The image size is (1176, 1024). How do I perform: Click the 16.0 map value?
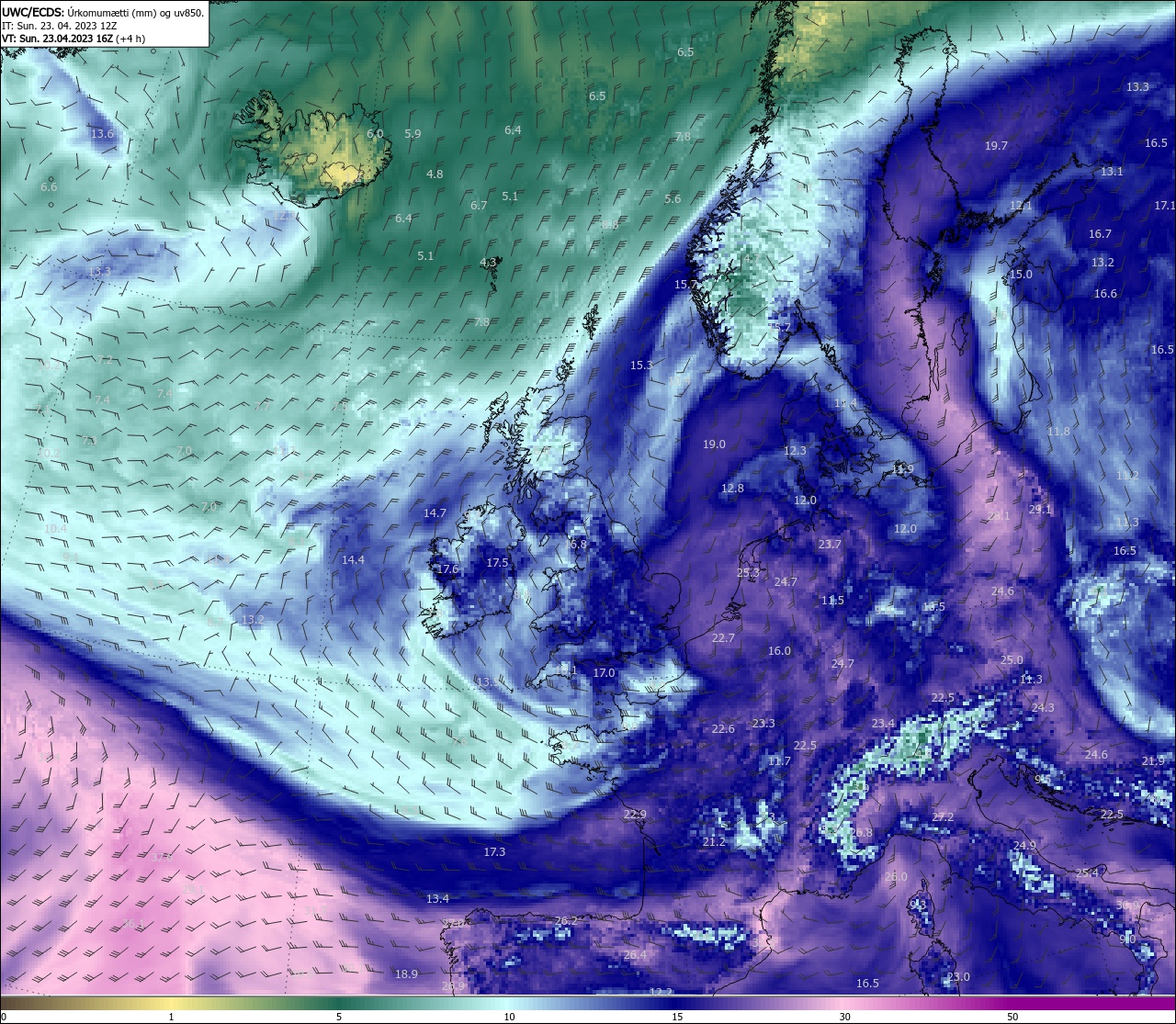coord(779,651)
